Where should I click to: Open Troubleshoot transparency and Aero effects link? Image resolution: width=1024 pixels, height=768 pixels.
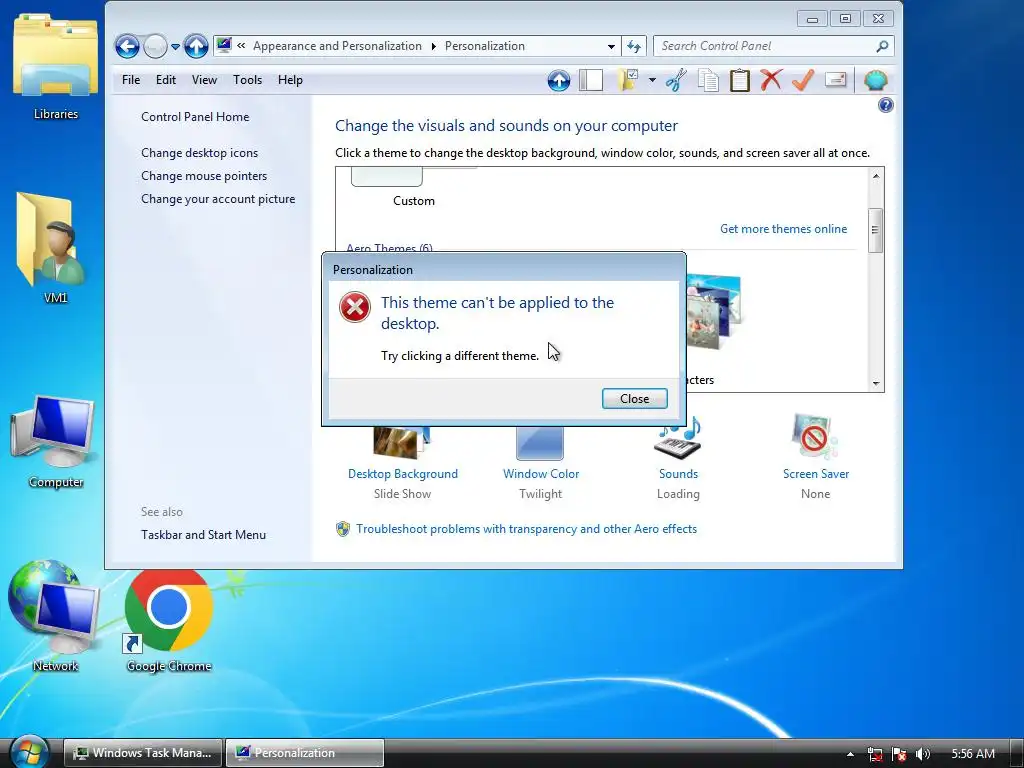click(526, 529)
